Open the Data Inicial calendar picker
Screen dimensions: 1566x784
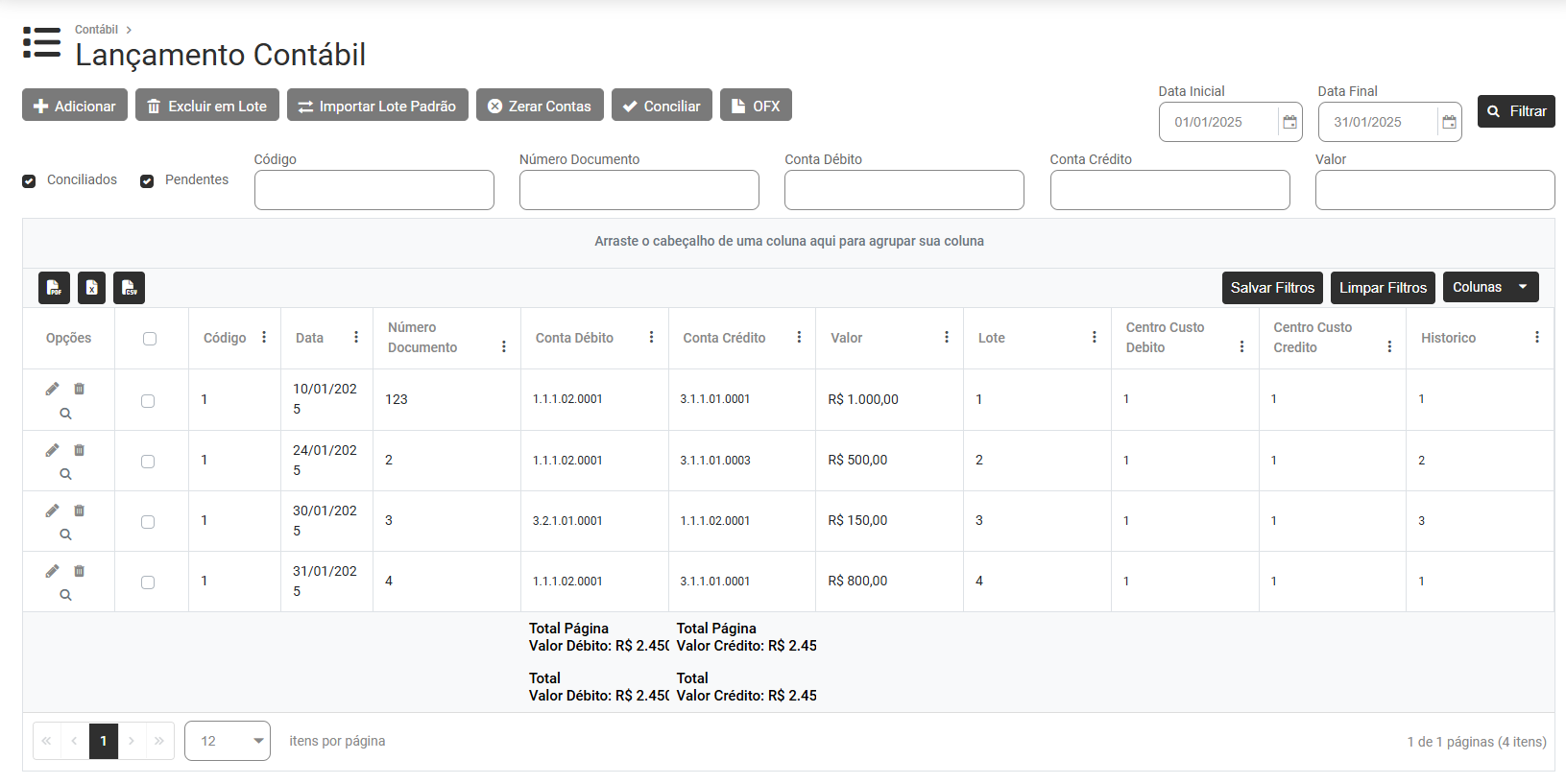pyautogui.click(x=1289, y=122)
